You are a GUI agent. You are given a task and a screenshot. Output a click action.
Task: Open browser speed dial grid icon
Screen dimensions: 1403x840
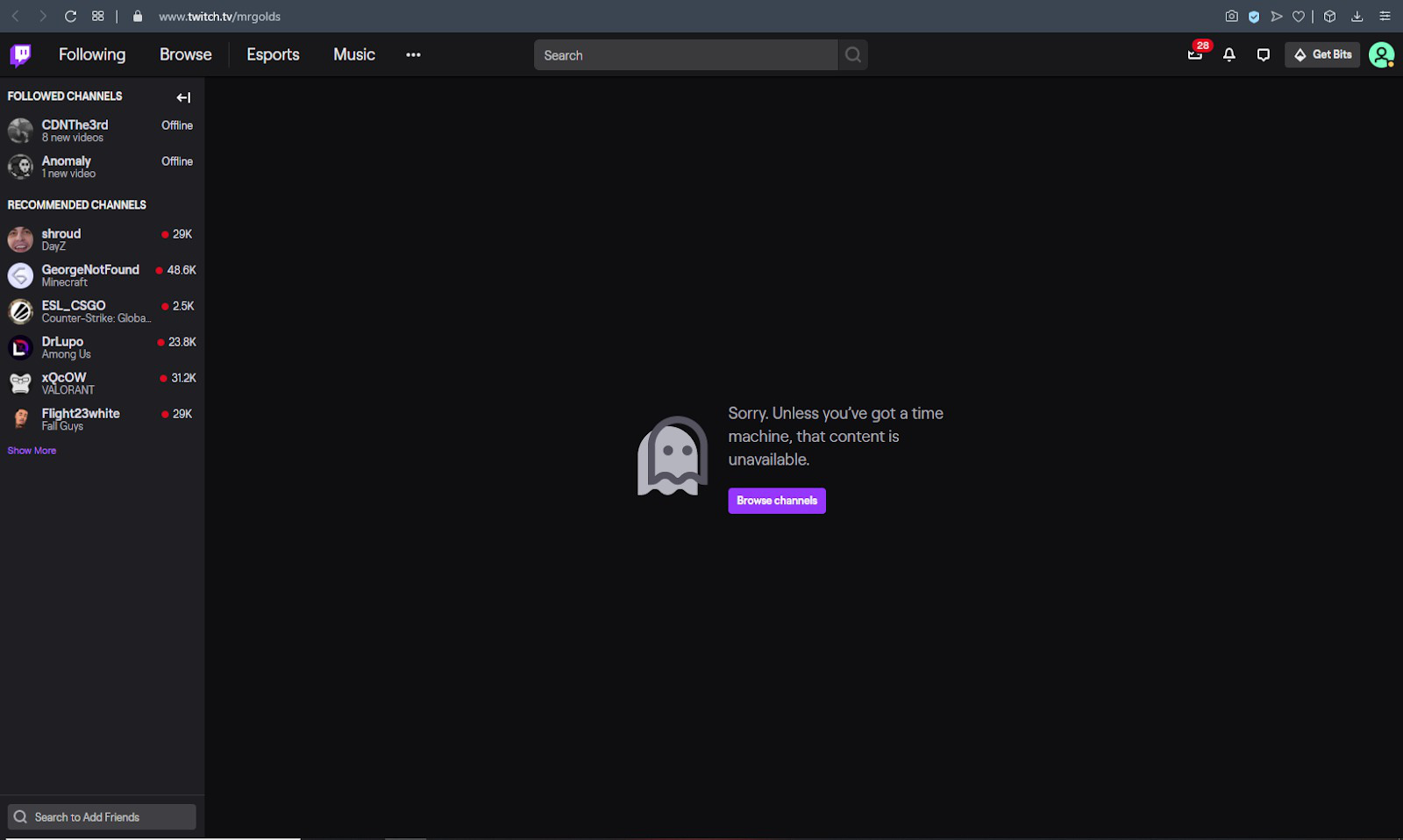pyautogui.click(x=98, y=16)
